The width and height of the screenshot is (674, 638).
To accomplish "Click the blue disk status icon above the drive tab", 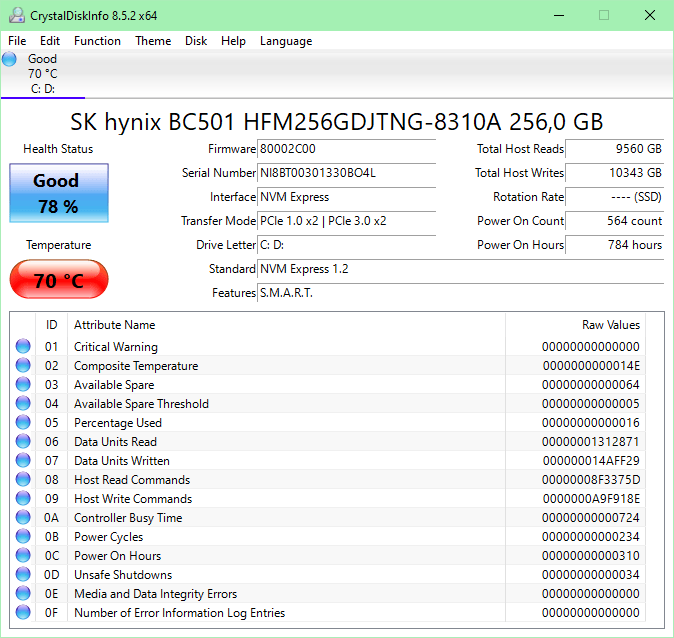I will [x=9, y=59].
